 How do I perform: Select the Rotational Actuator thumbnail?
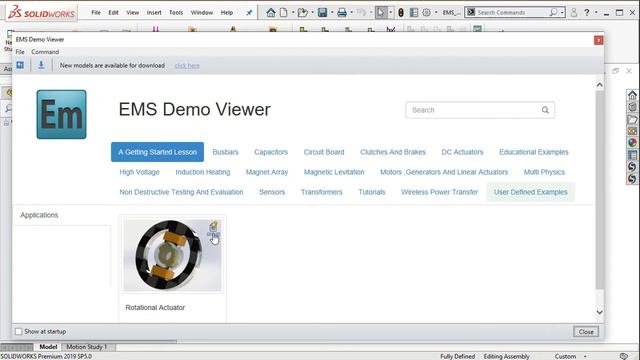click(x=173, y=256)
